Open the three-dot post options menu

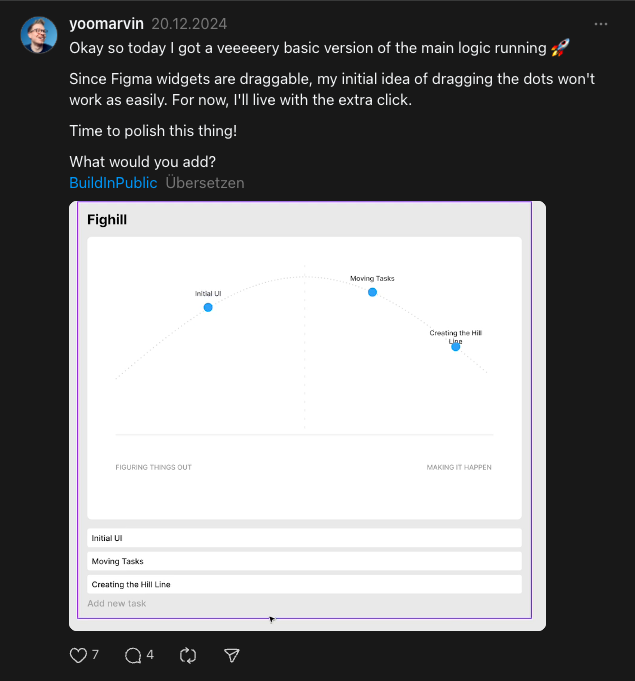(600, 23)
